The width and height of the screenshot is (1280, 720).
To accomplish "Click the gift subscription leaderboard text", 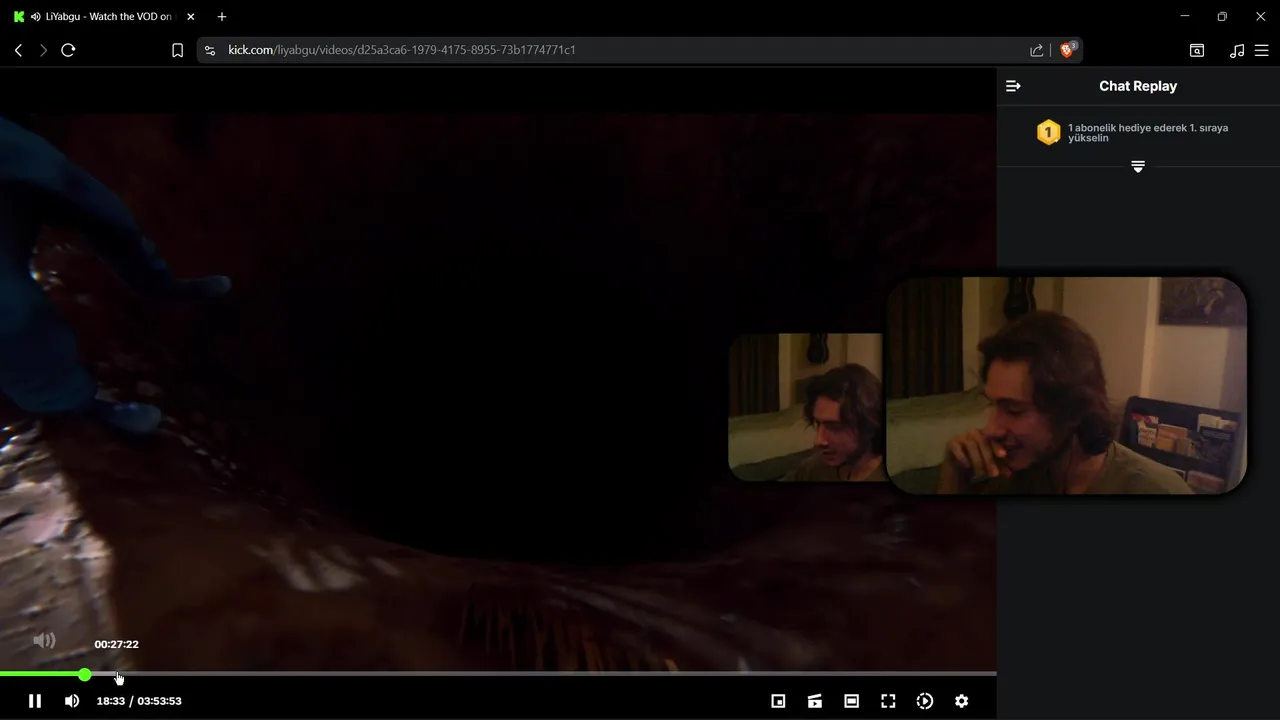I will click(x=1147, y=132).
